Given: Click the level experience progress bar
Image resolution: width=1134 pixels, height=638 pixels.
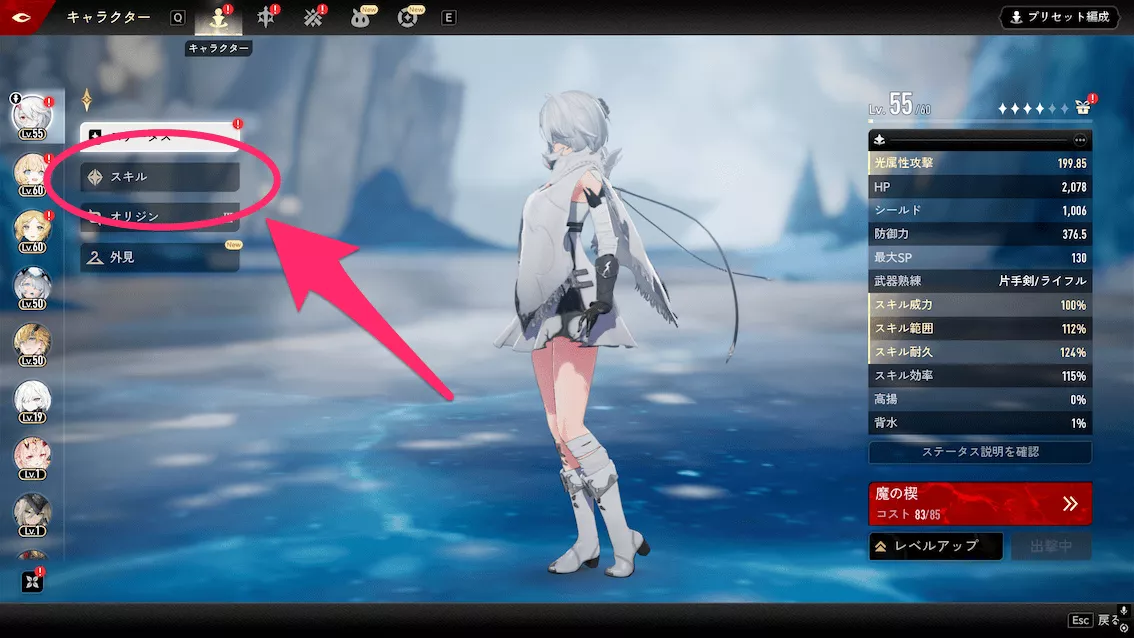Looking at the screenshot, I should pyautogui.click(x=980, y=122).
